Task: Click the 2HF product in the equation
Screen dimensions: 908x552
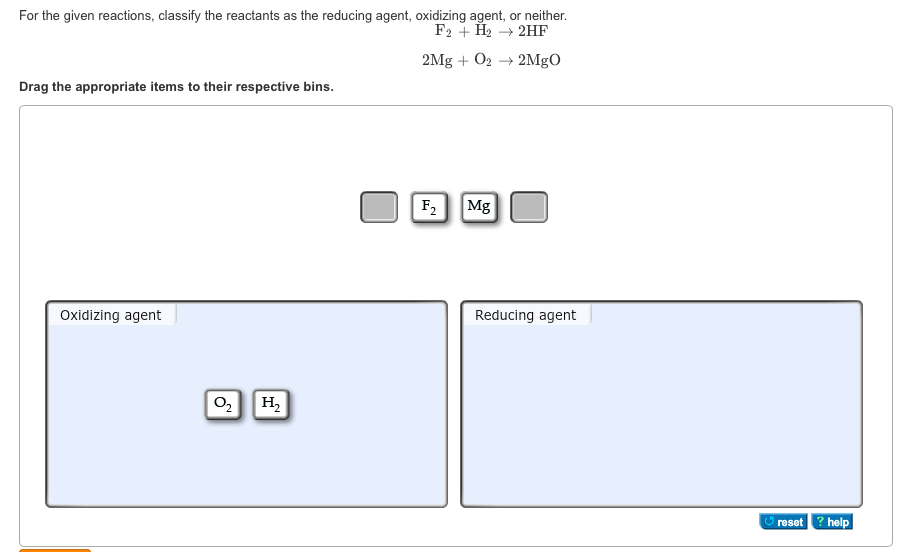Action: tap(533, 31)
